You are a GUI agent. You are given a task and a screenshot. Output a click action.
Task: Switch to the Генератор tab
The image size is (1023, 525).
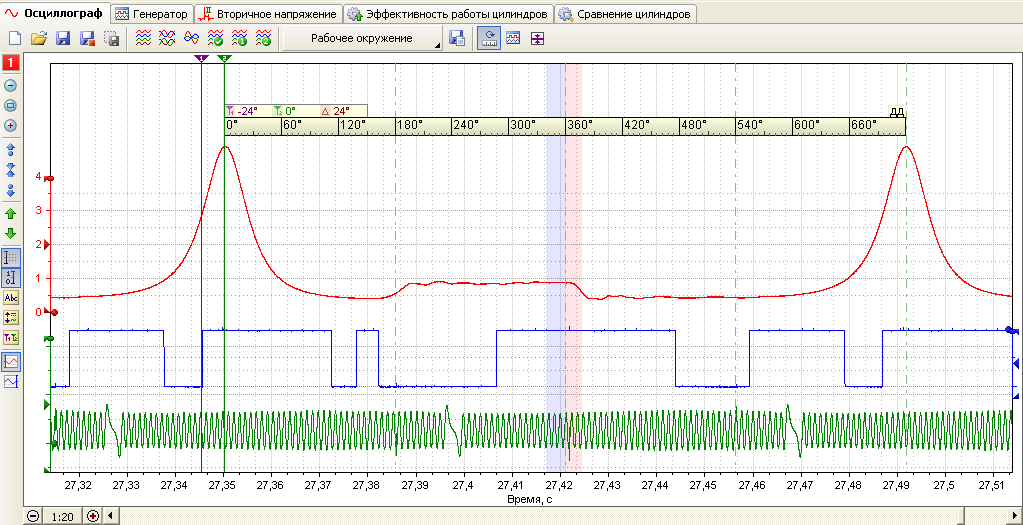151,14
